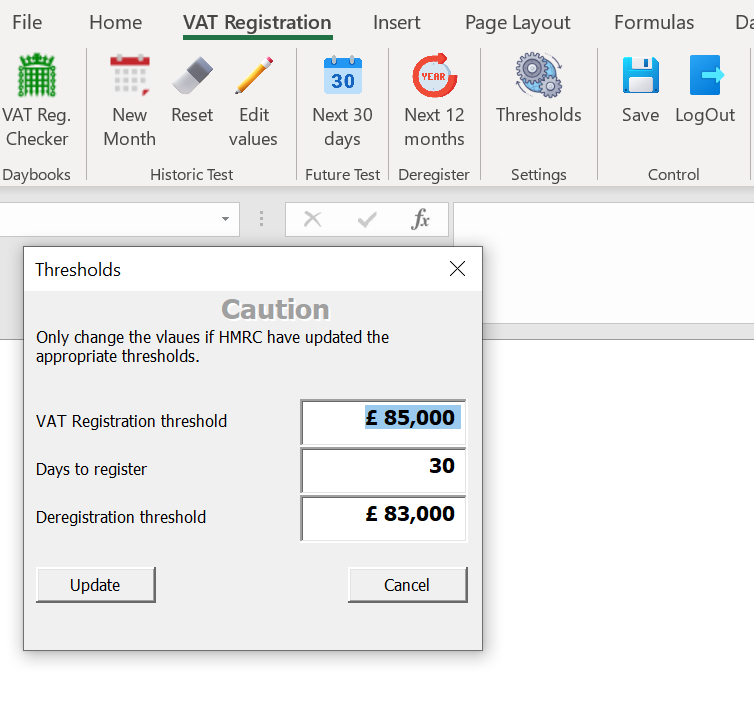This screenshot has height=722, width=754.
Task: Run the Next 30 days future test
Action: pyautogui.click(x=342, y=101)
